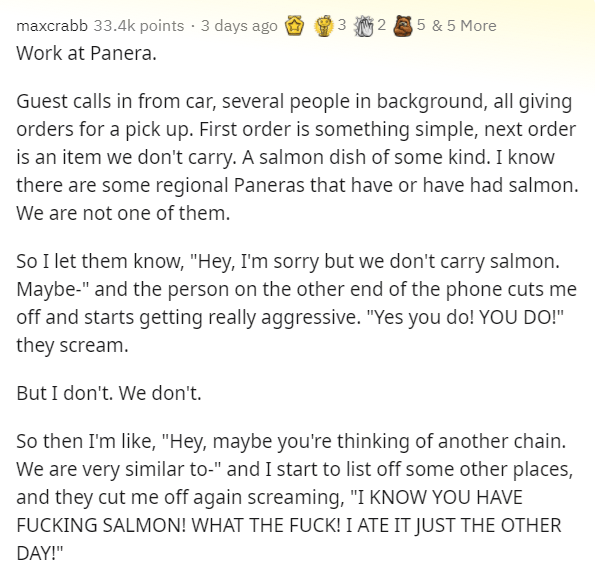Click the clapping hands award icon
This screenshot has width=598, height=571.
tap(364, 26)
